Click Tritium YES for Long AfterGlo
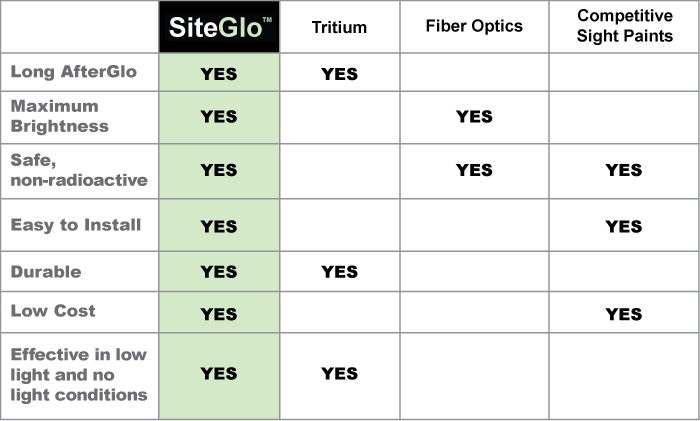 (339, 74)
